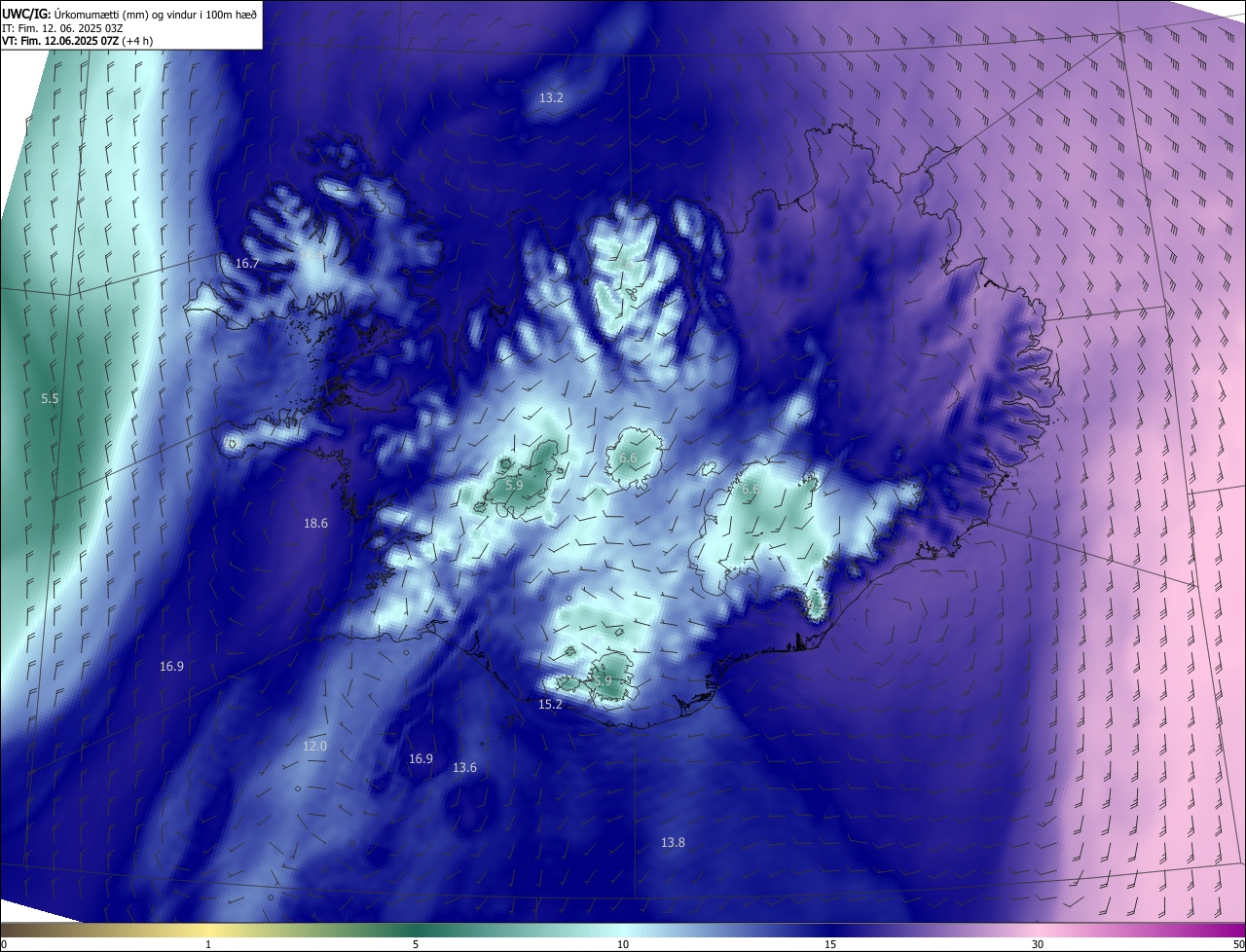Click the green colorbar segment at value 5

point(414,931)
